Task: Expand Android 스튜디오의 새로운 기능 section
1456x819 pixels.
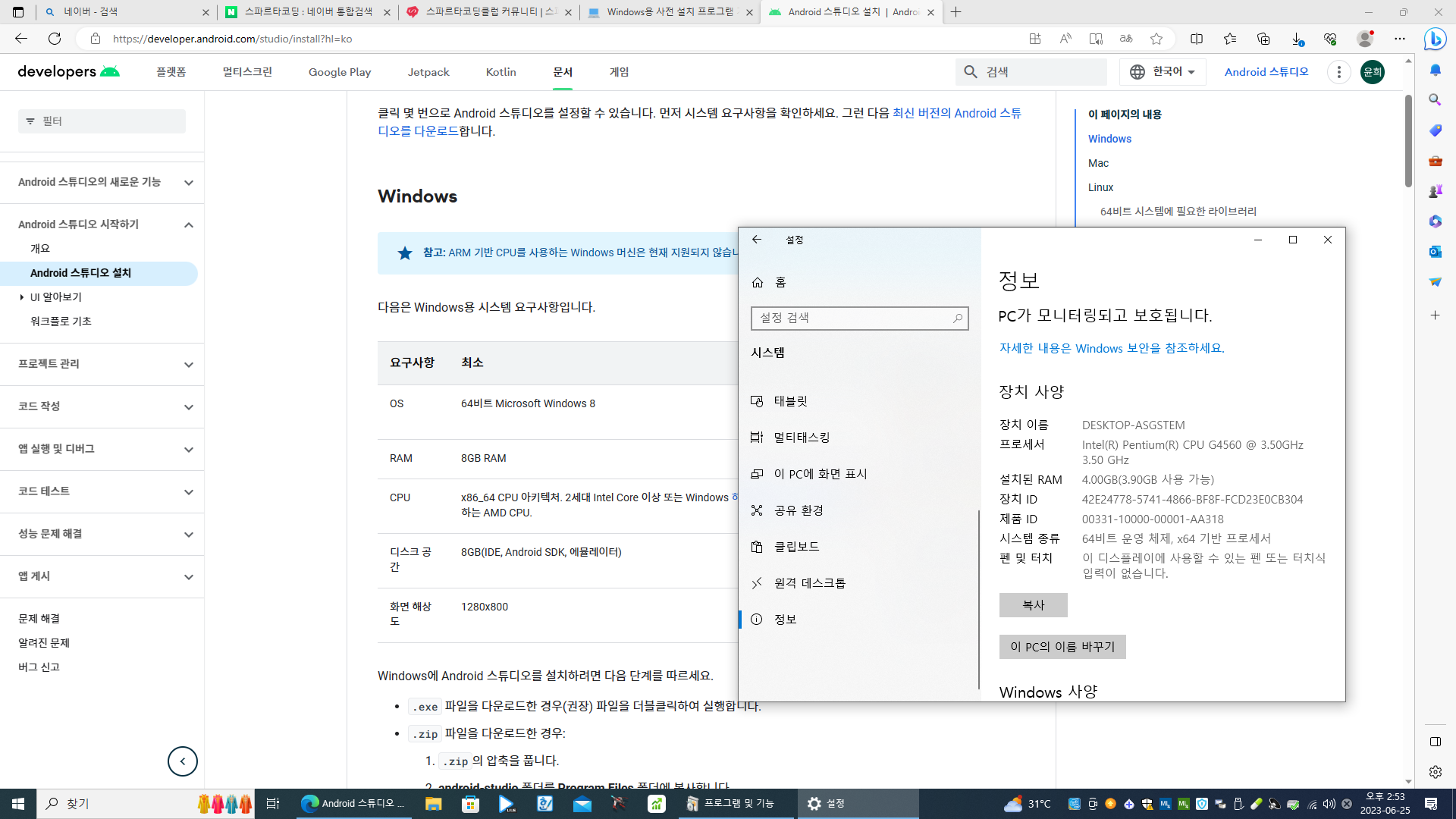Action: 189,183
